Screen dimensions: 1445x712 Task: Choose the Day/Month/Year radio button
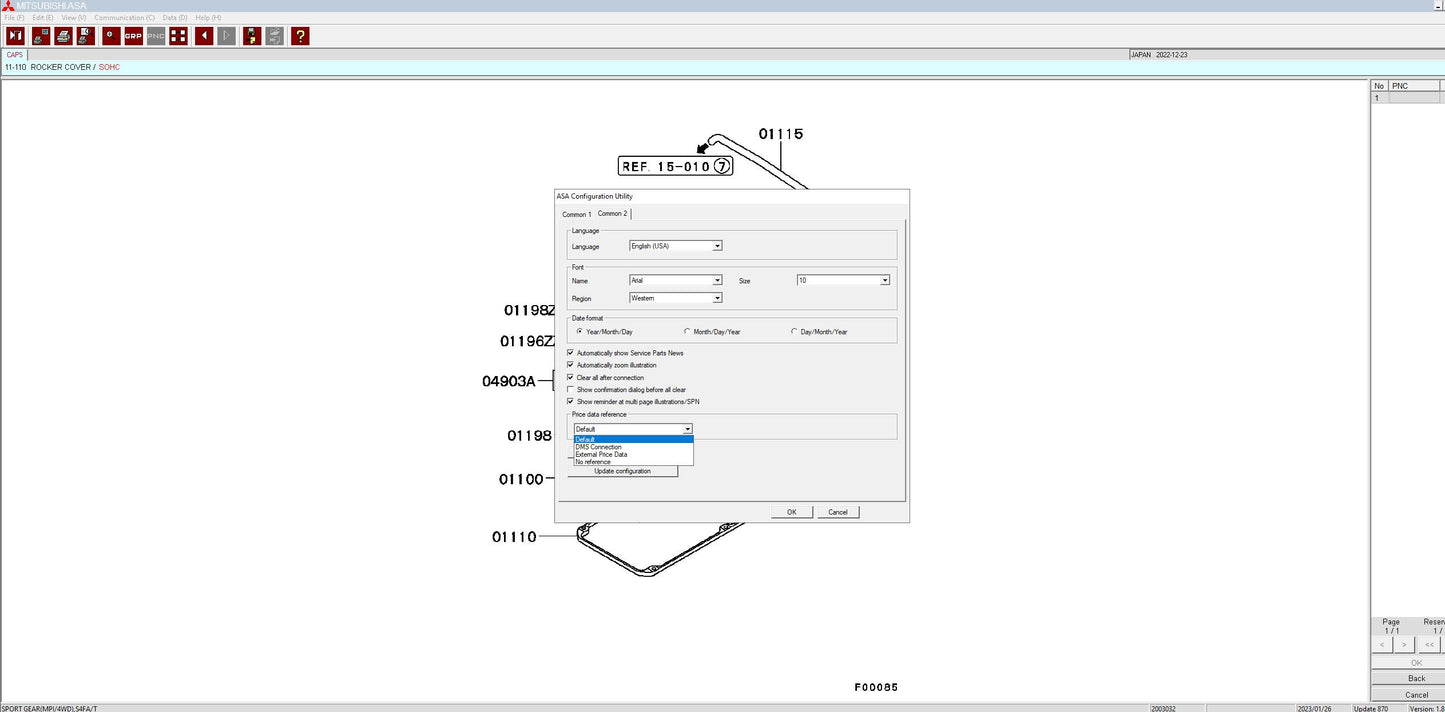pos(794,331)
